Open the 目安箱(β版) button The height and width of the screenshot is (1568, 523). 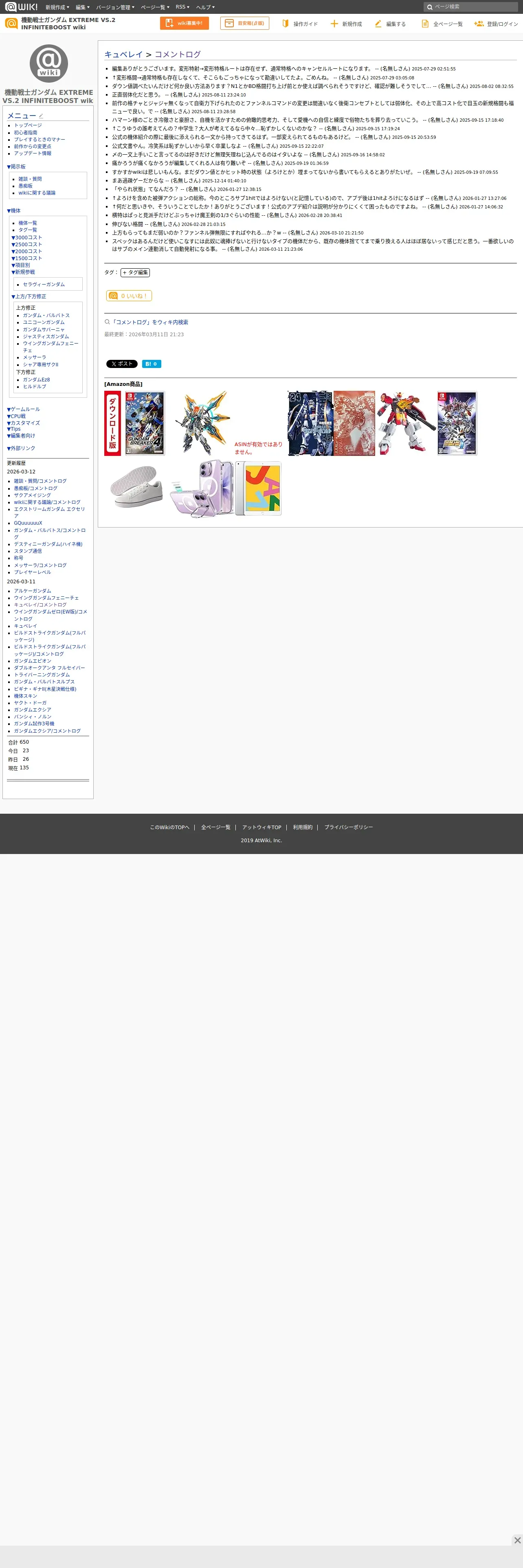pyautogui.click(x=245, y=23)
